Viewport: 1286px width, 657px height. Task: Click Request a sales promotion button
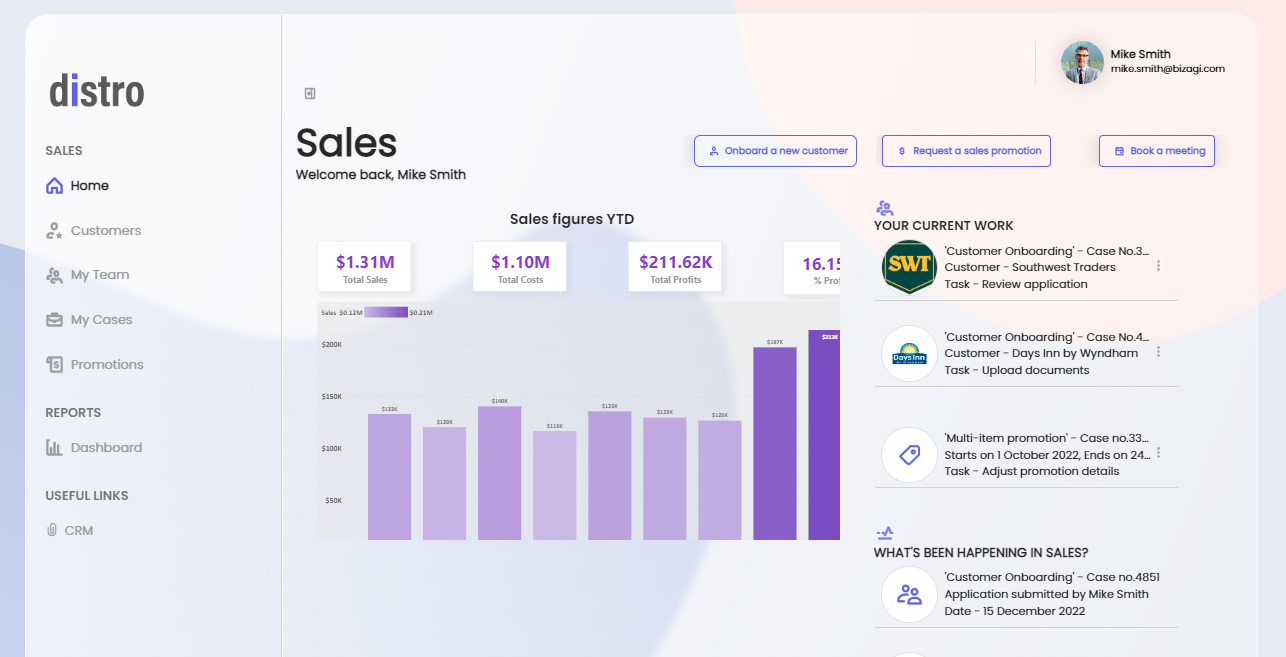(x=966, y=151)
